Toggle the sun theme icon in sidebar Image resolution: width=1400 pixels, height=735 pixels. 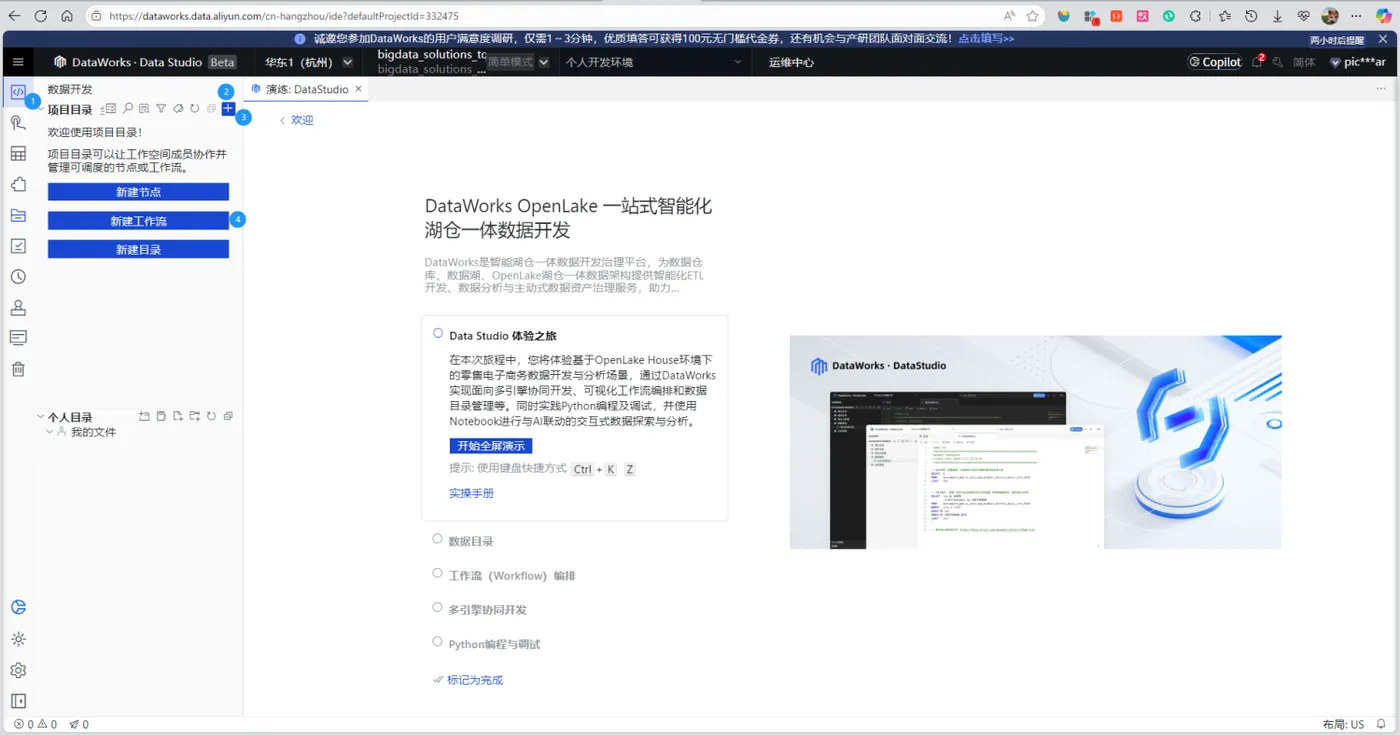(x=18, y=640)
